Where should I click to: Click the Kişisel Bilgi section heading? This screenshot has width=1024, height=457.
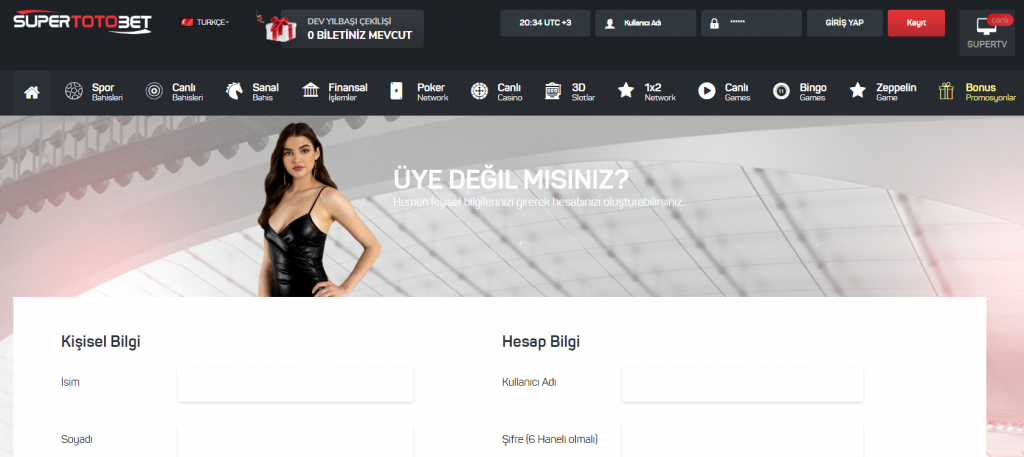click(101, 341)
